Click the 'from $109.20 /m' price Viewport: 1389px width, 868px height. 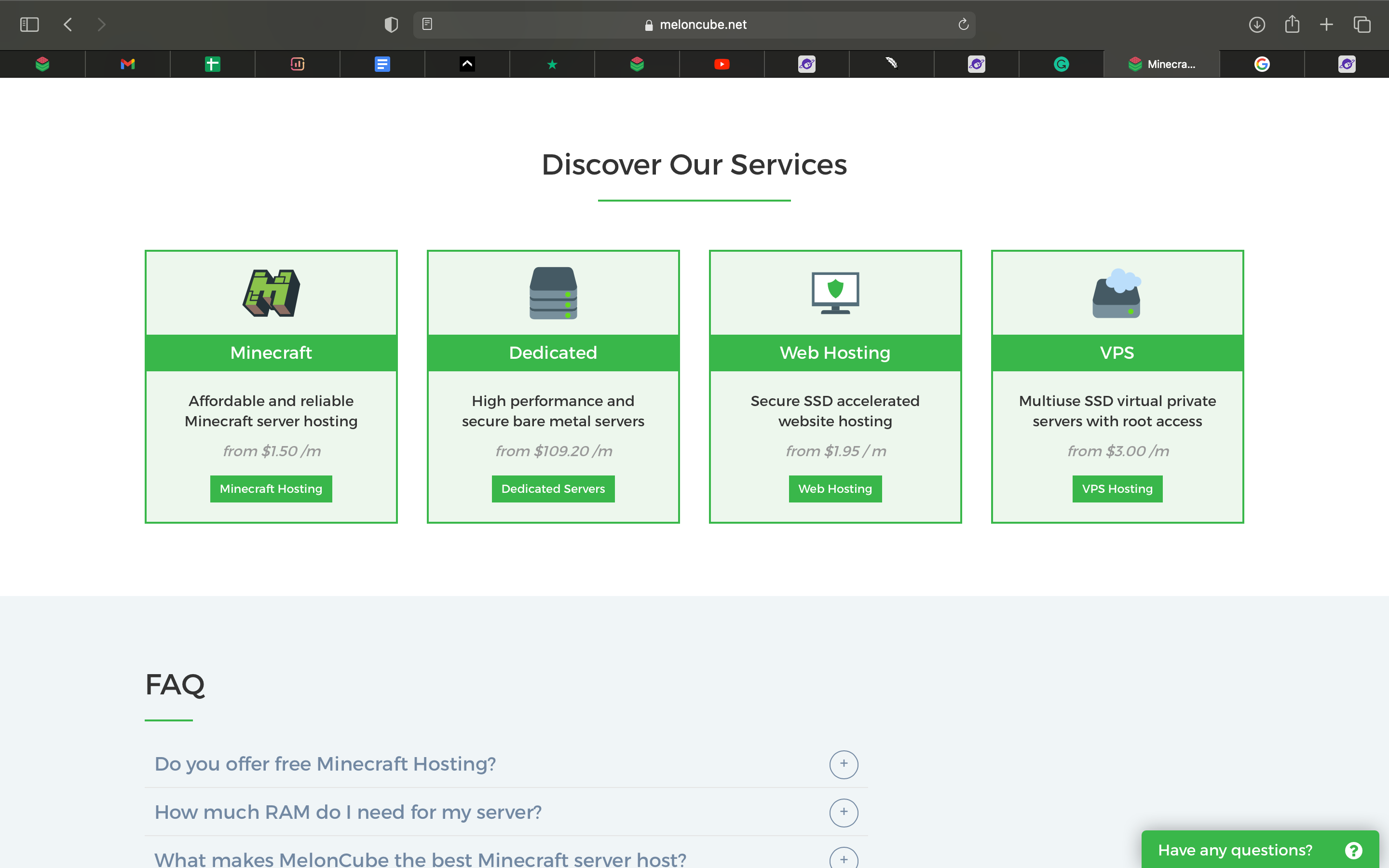tap(553, 451)
